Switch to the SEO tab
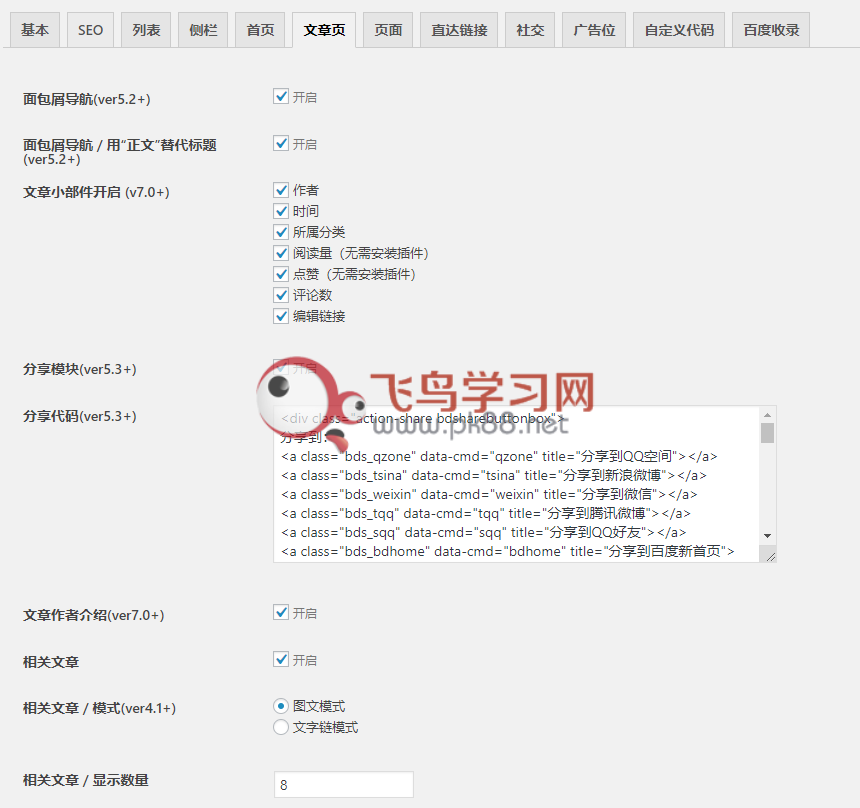The width and height of the screenshot is (860, 808). [90, 30]
